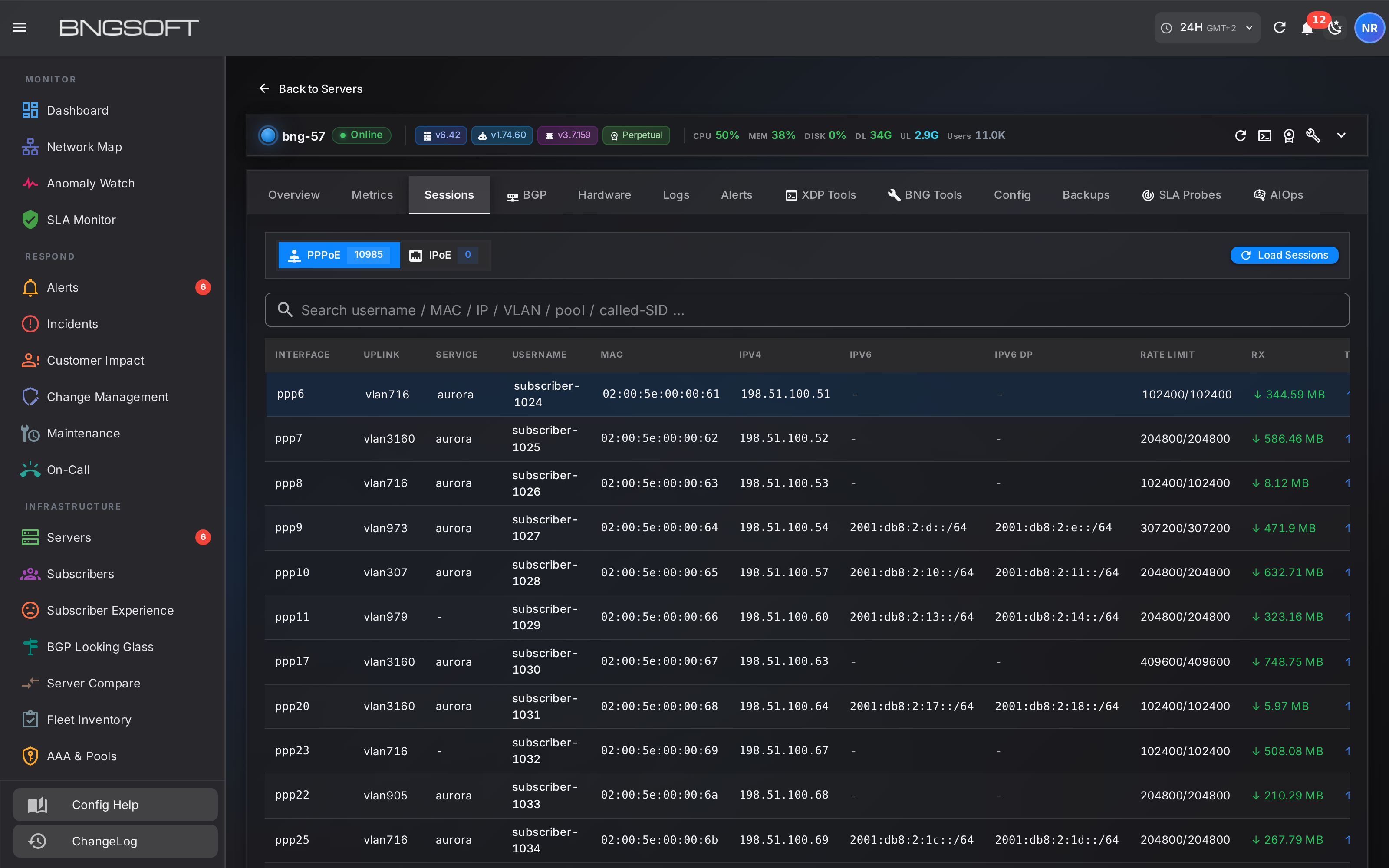The image size is (1389, 868).
Task: Open the Logs tab
Action: click(x=676, y=194)
